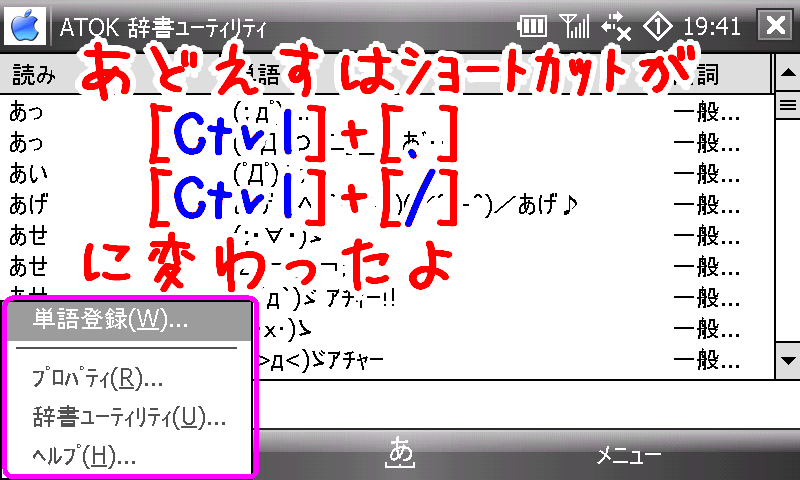This screenshot has height=480, width=800.
Task: Open the Apple-logo Start menu icon
Action: click(x=25, y=26)
